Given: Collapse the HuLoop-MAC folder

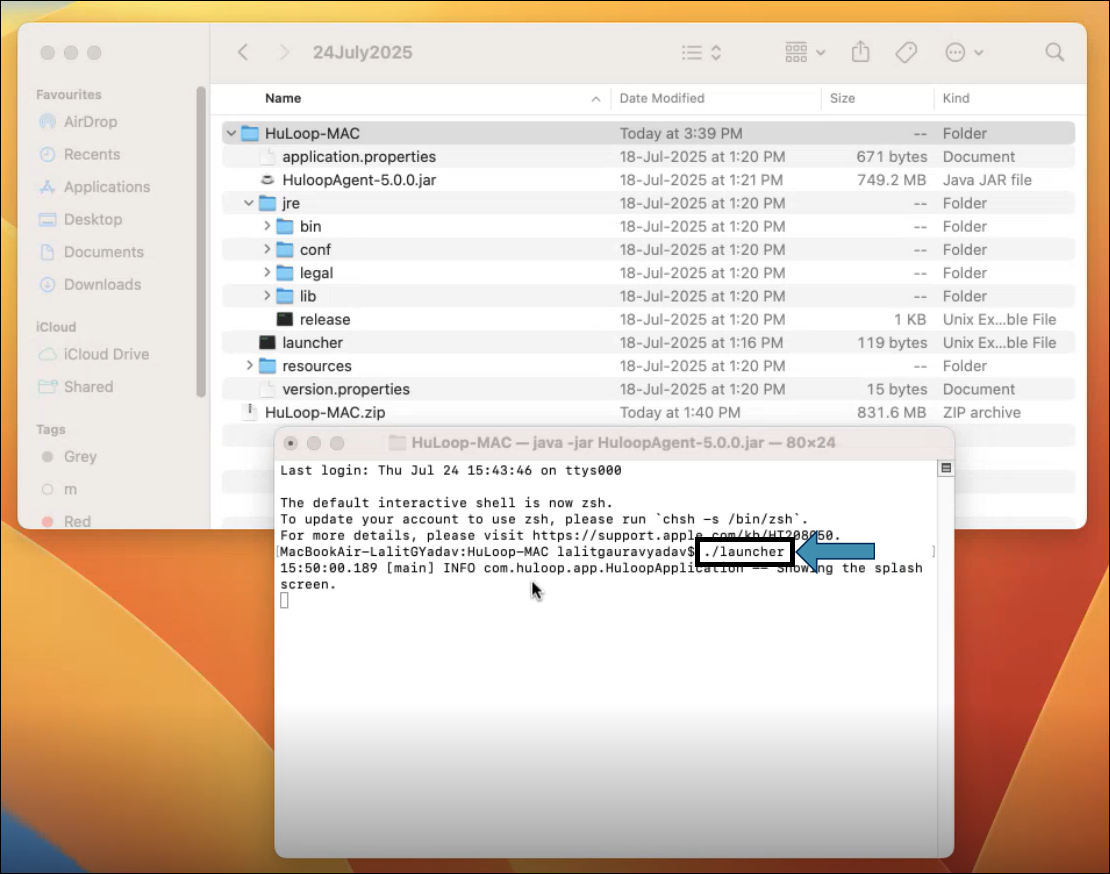Looking at the screenshot, I should (x=232, y=134).
